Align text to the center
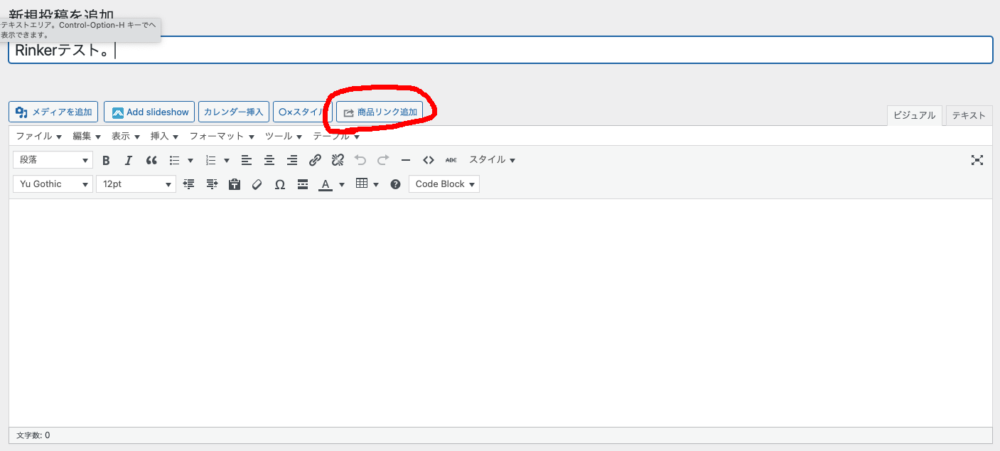 tap(269, 160)
